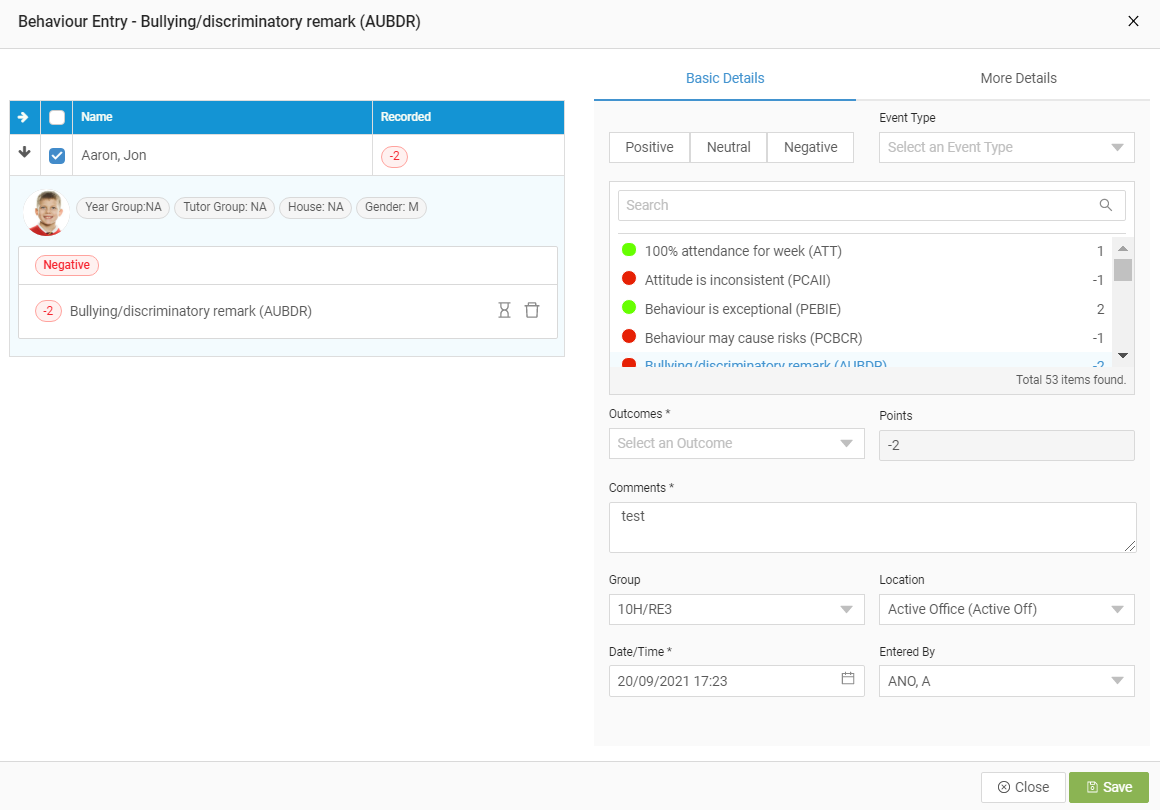
Task: Switch to the More Details tab
Action: click(1018, 78)
